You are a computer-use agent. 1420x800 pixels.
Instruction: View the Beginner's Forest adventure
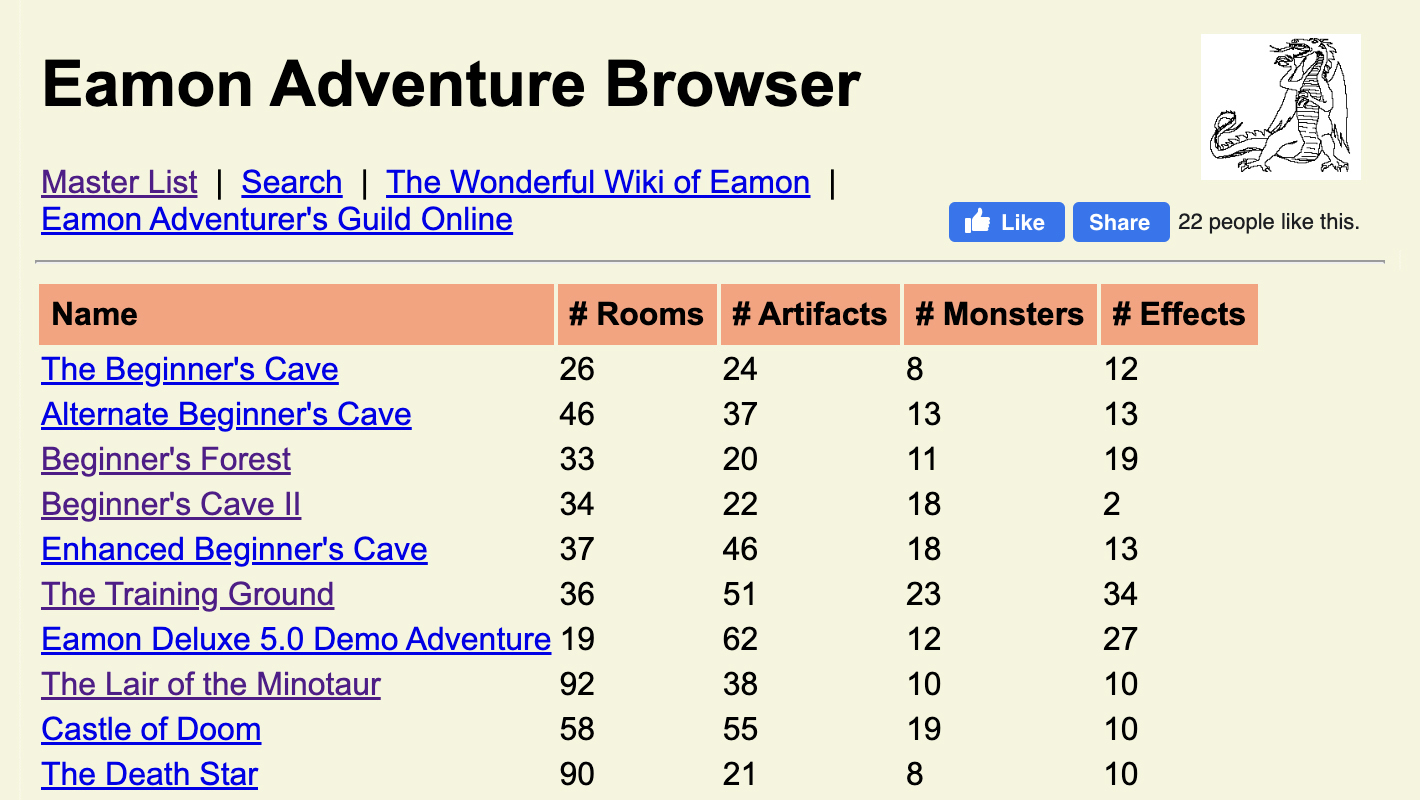coord(166,459)
